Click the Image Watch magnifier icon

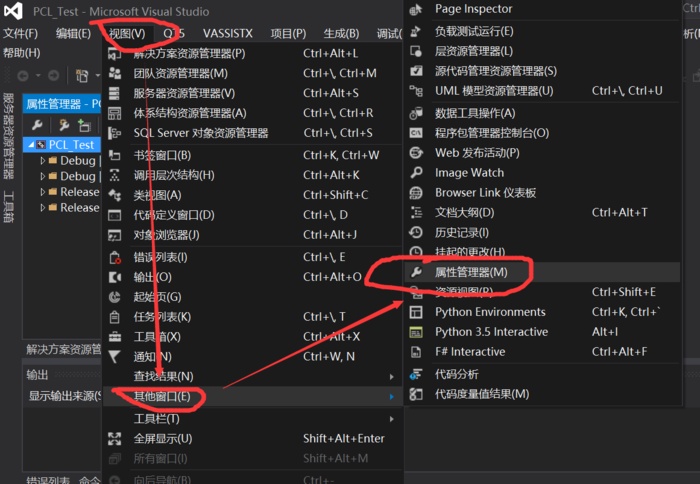click(x=416, y=173)
